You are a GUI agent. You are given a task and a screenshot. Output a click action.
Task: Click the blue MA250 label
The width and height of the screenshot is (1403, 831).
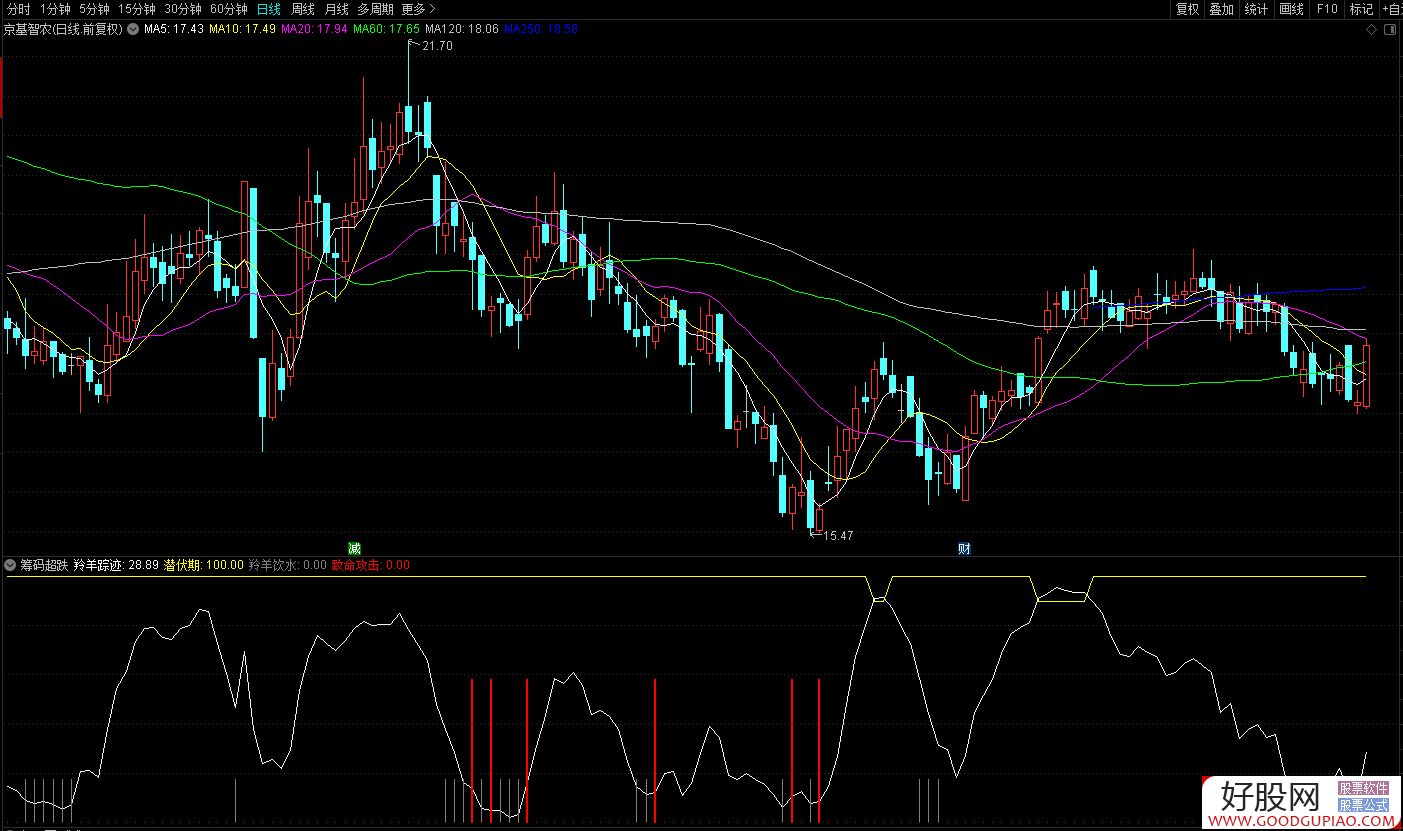pos(540,29)
